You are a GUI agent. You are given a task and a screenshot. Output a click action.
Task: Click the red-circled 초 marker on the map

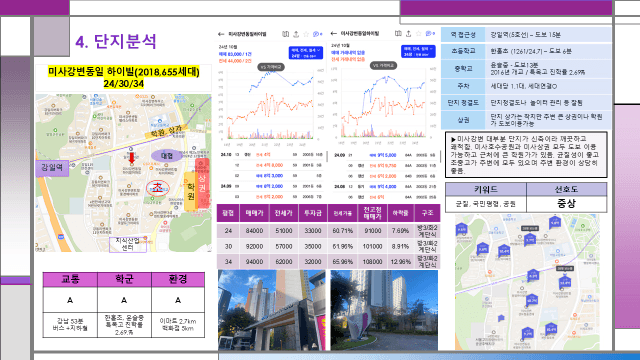(158, 188)
